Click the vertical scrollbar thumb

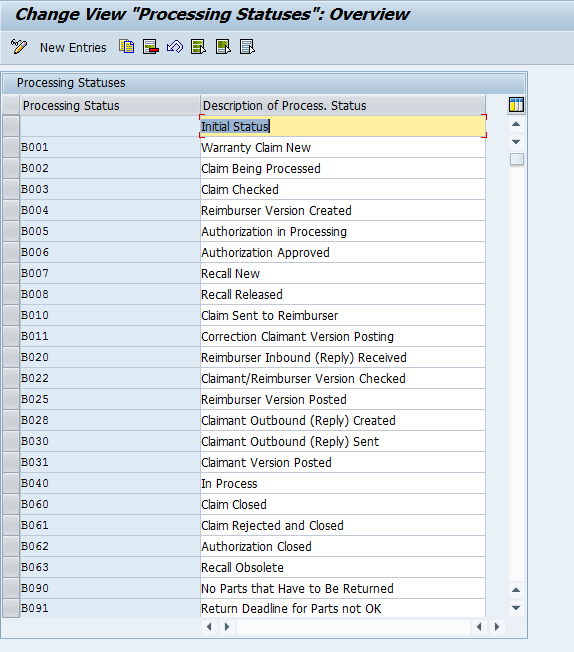tap(517, 159)
